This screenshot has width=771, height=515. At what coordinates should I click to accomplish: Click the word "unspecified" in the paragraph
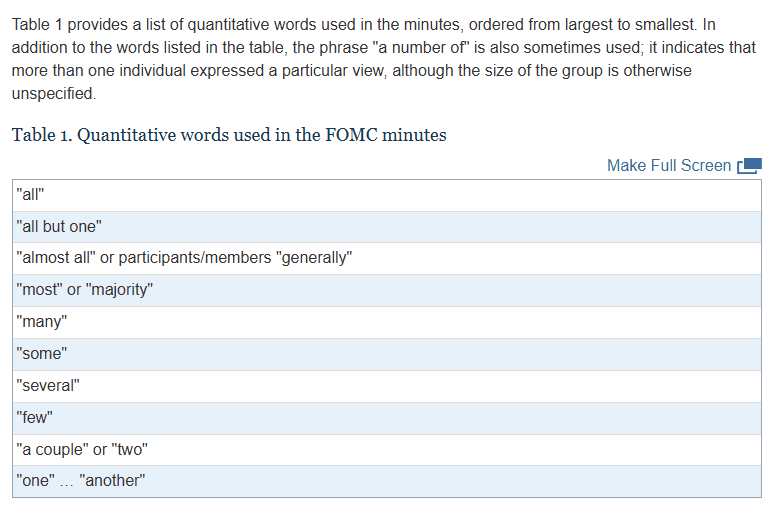tap(53, 94)
